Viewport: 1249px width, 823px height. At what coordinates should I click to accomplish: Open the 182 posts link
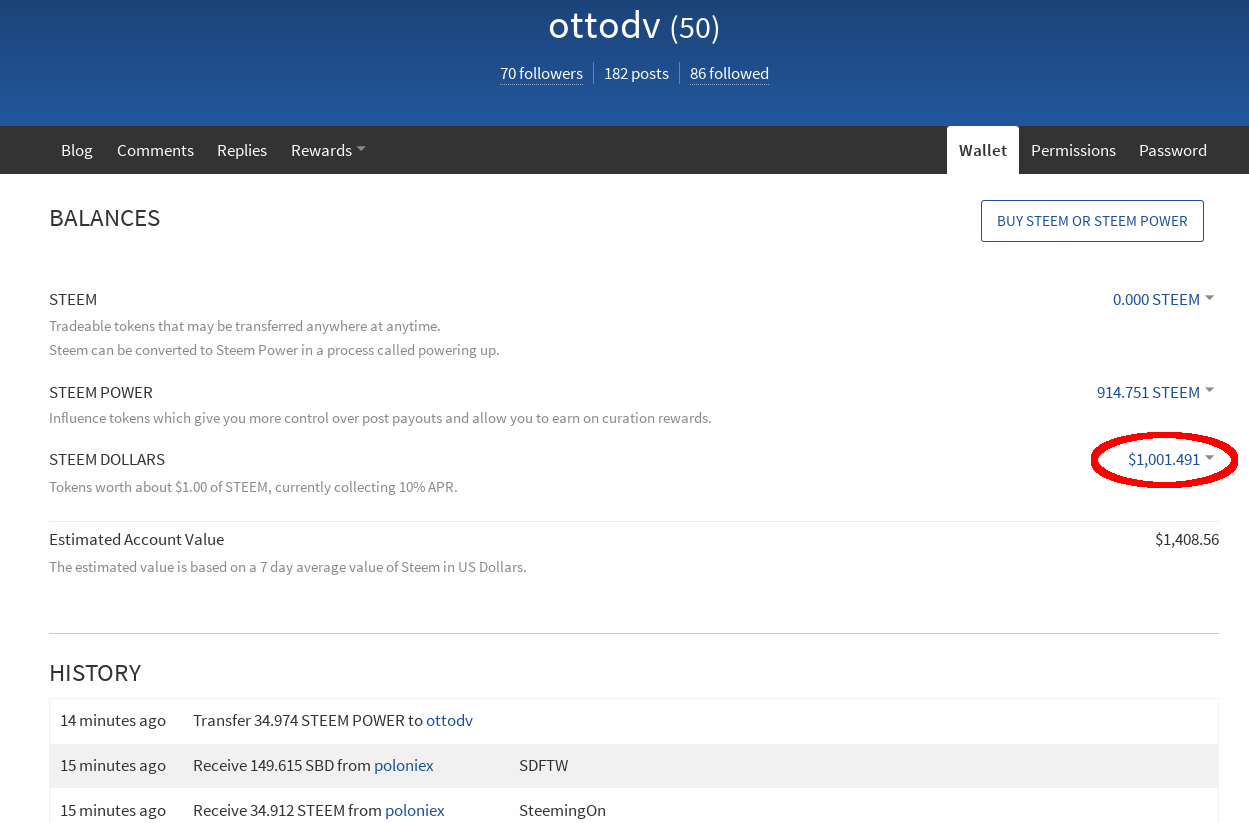636,73
